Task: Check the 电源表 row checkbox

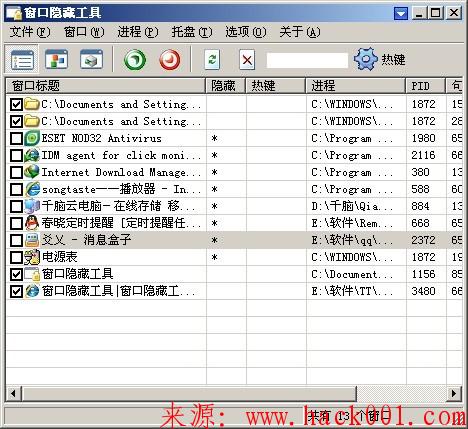Action: click(x=16, y=257)
